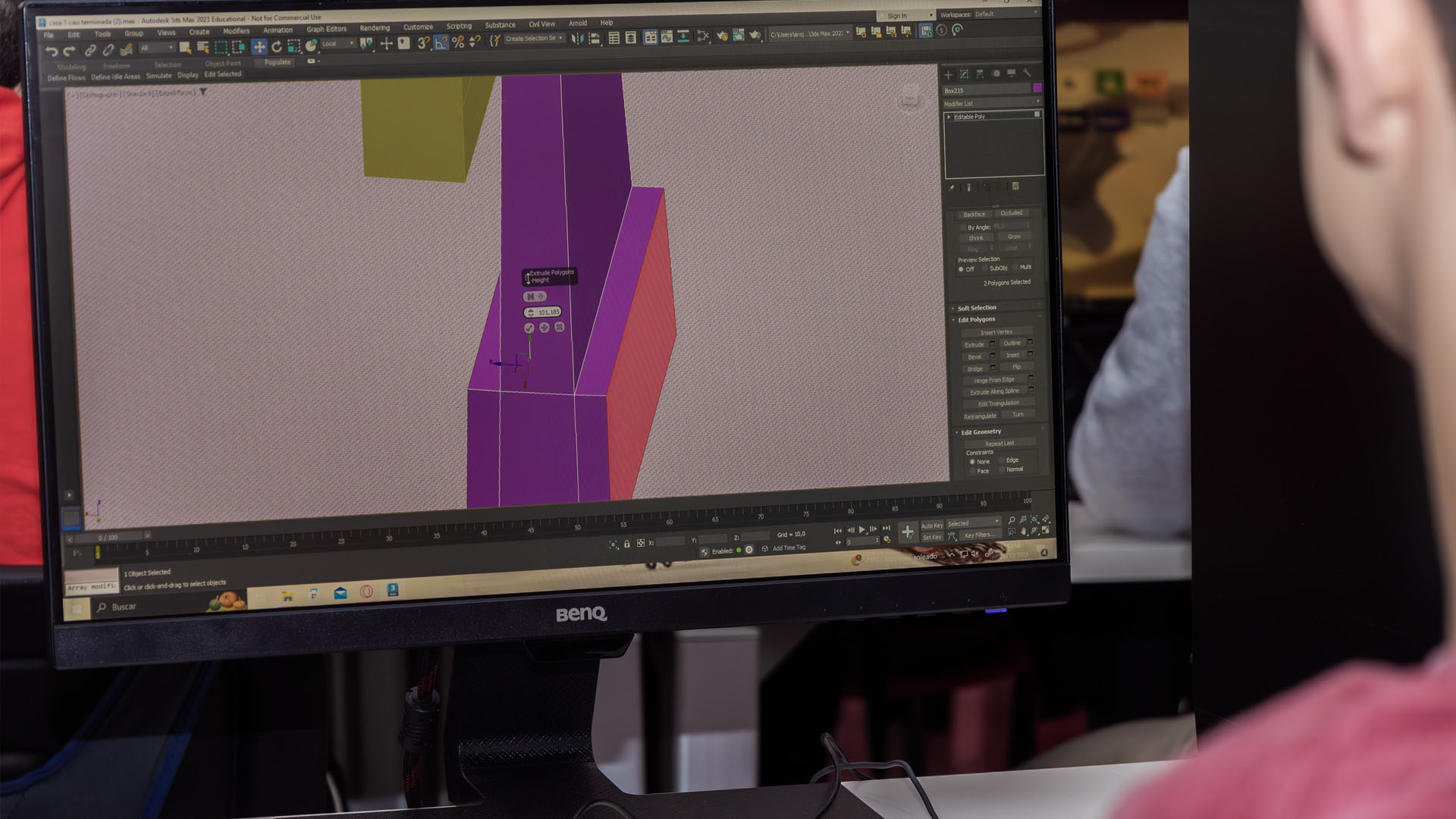1456x819 pixels.
Task: Click the Bind to Space Warp icon
Action: (126, 49)
